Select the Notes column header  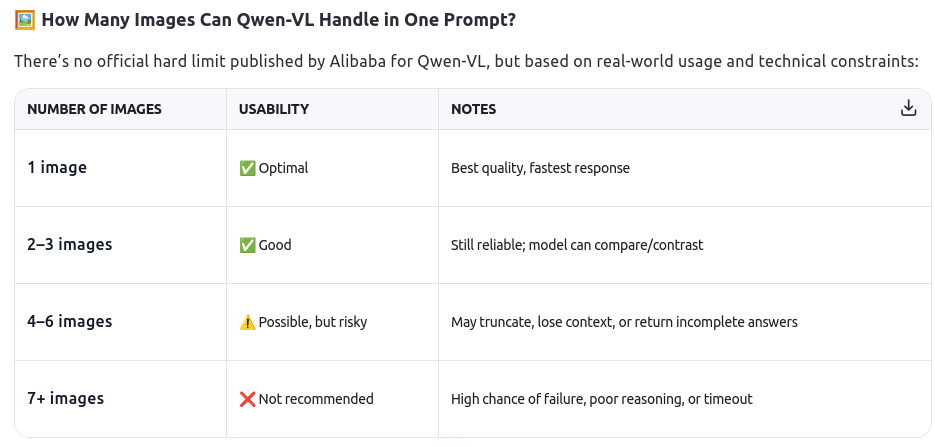[x=473, y=109]
